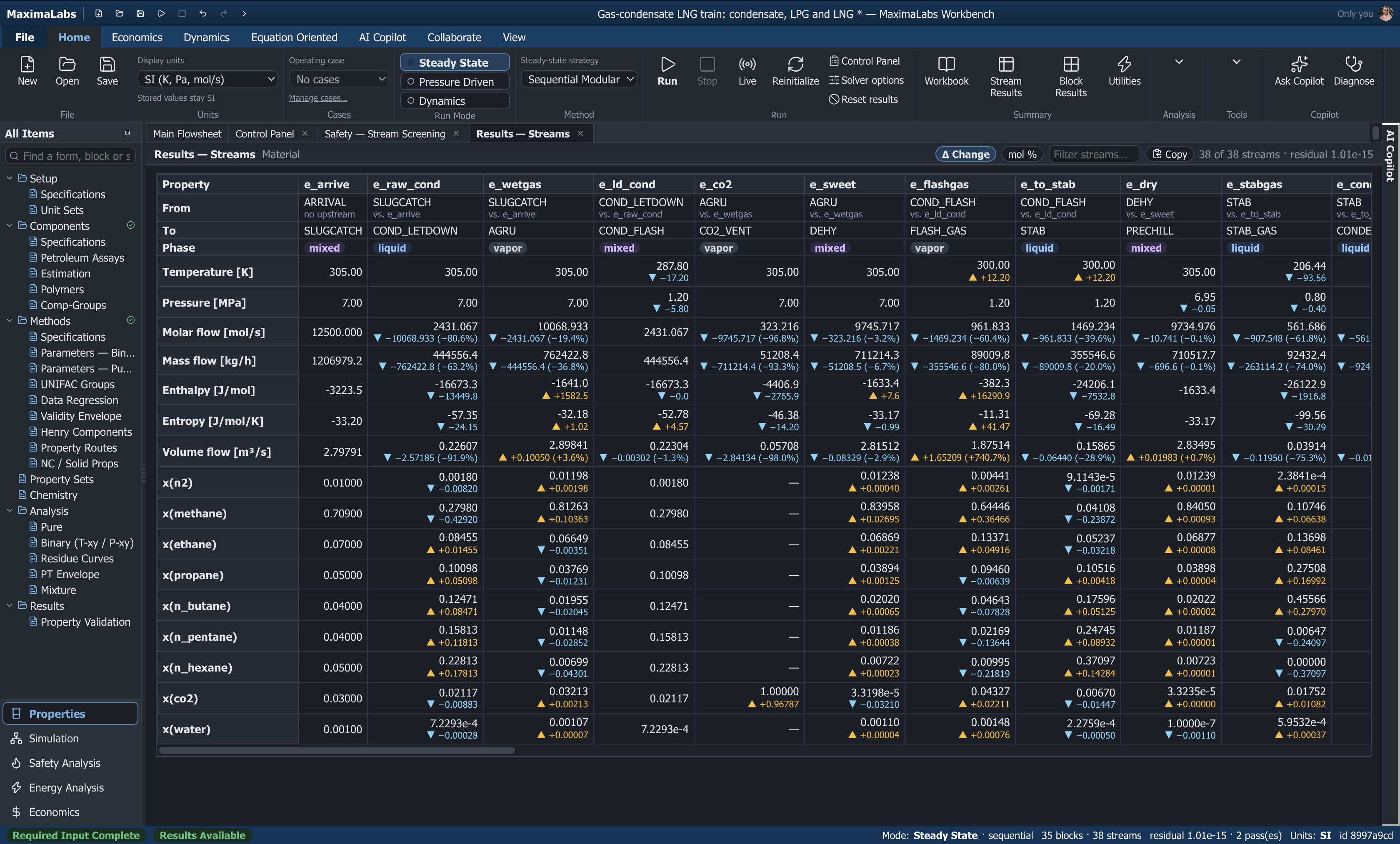Open the Economics ribbon tab
Image resolution: width=1400 pixels, height=844 pixels.
137,37
